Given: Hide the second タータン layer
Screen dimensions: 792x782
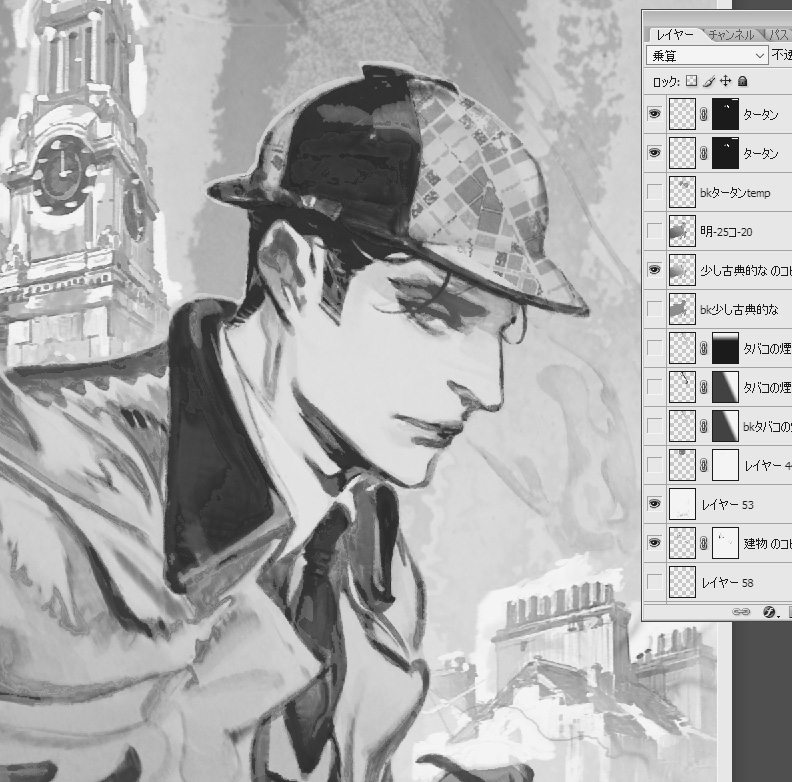Looking at the screenshot, I should (654, 153).
